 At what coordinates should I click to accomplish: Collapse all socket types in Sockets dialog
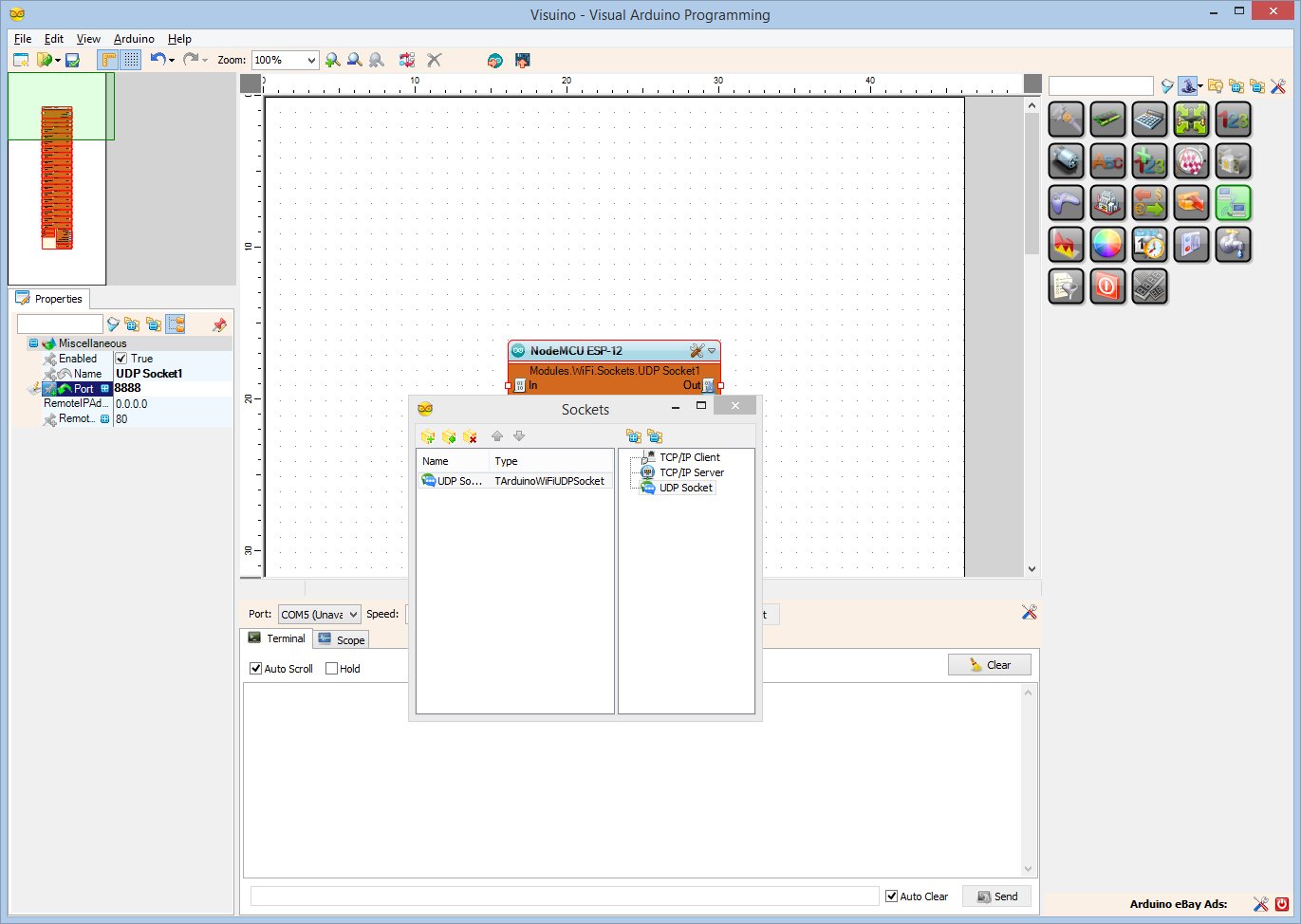click(x=655, y=436)
